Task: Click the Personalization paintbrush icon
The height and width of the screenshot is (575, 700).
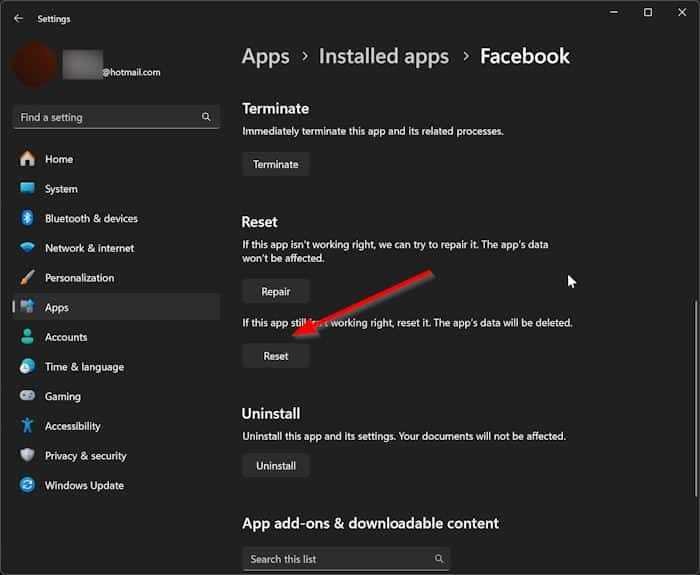Action: [27, 277]
